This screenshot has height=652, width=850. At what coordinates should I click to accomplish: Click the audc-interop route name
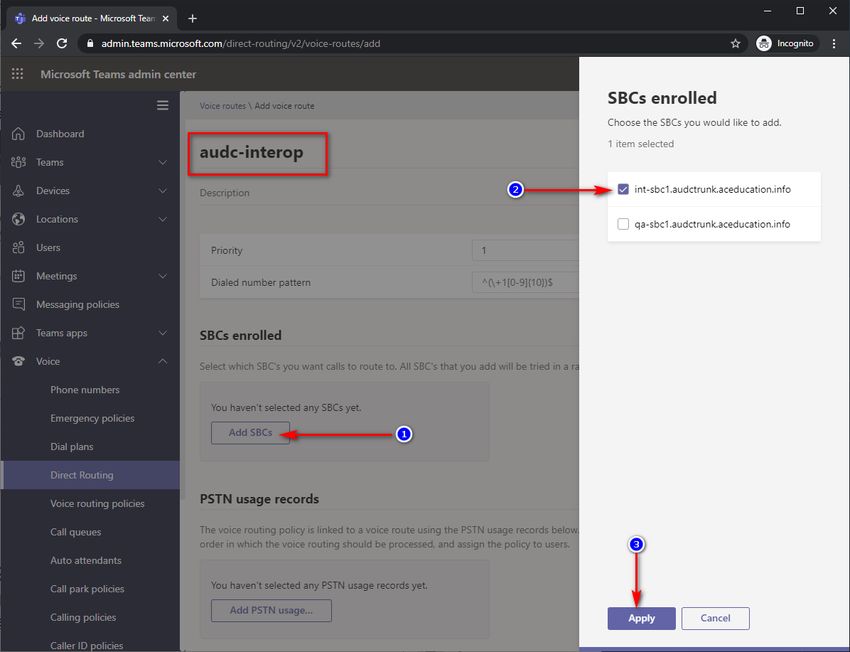coord(252,152)
